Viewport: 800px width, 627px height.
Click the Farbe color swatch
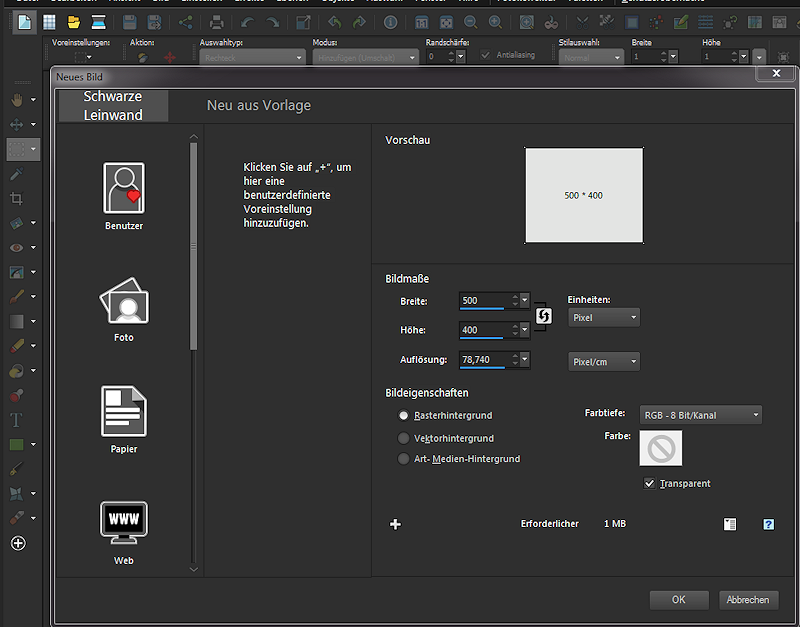(661, 448)
